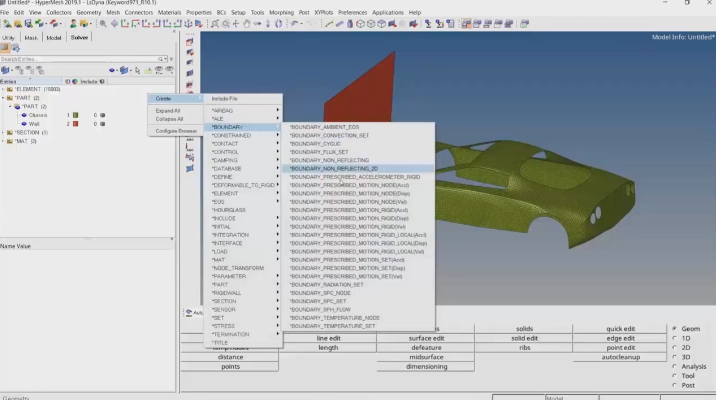Select the Geom radio button
Screen dimensions: 716x400
pos(673,329)
